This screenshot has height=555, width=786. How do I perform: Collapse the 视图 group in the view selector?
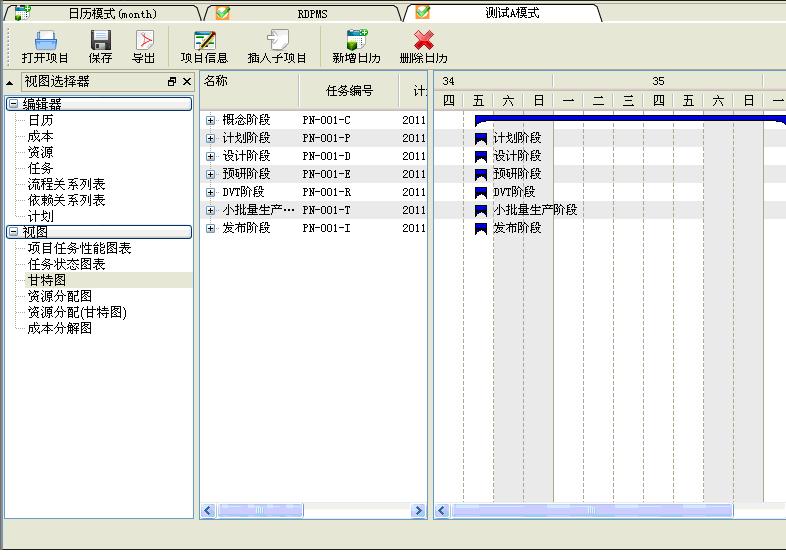13,232
